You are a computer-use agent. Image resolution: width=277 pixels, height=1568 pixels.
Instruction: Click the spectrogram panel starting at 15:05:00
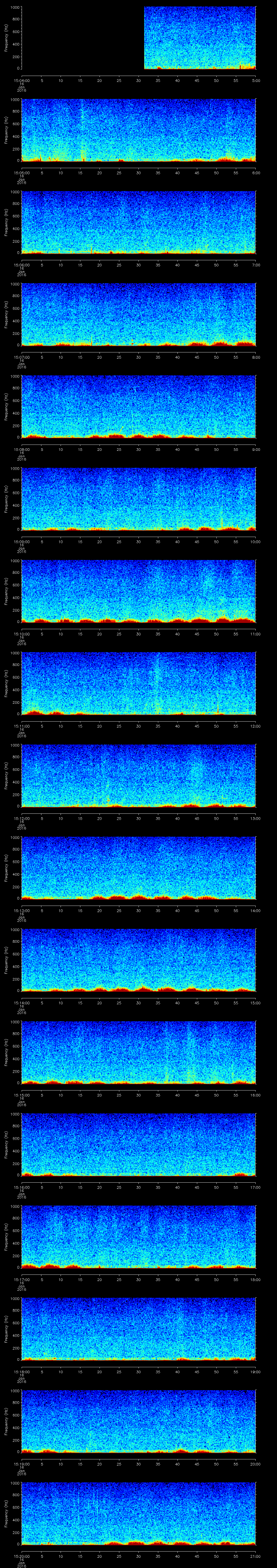point(139,130)
